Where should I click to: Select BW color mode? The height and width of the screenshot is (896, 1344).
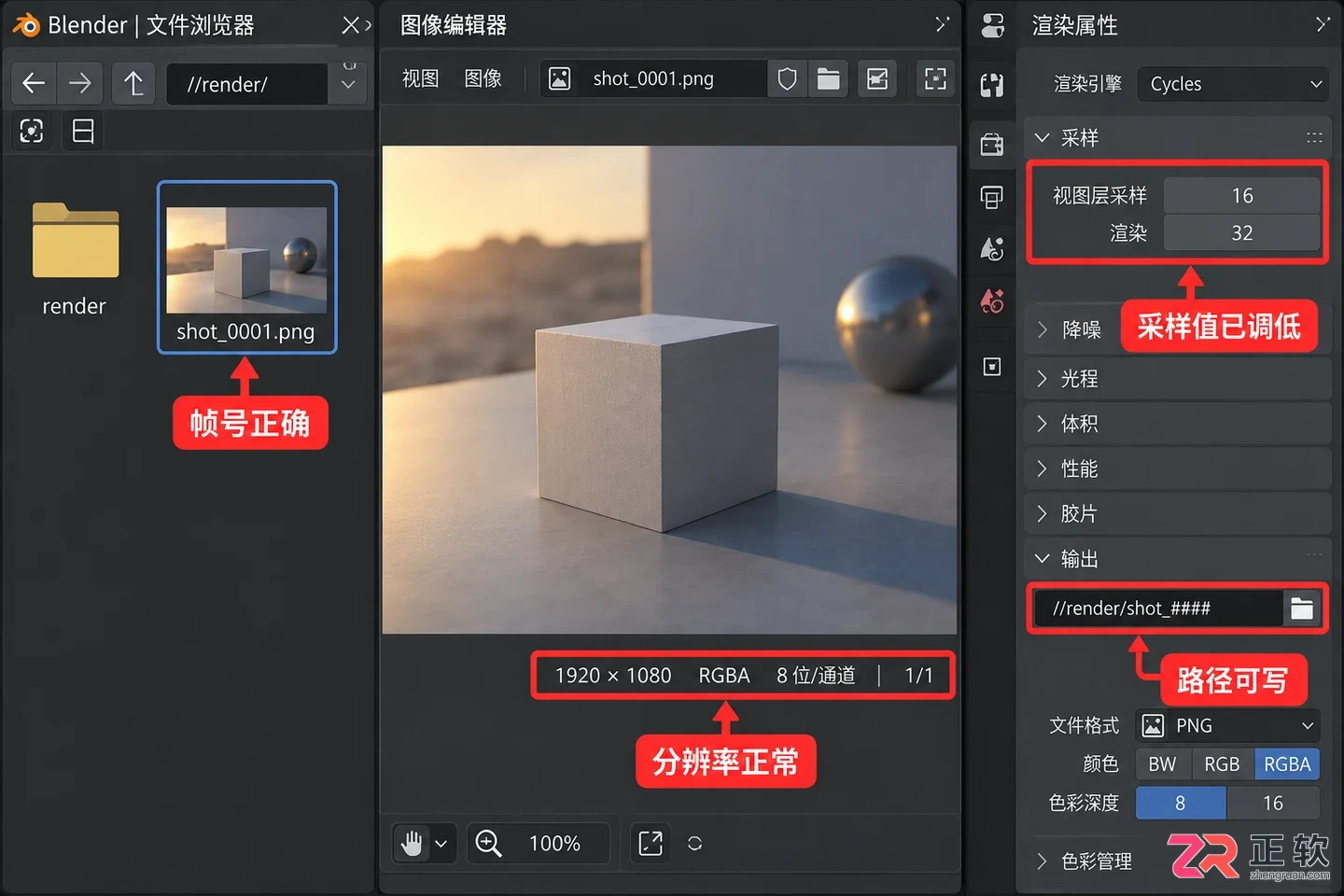point(1162,764)
